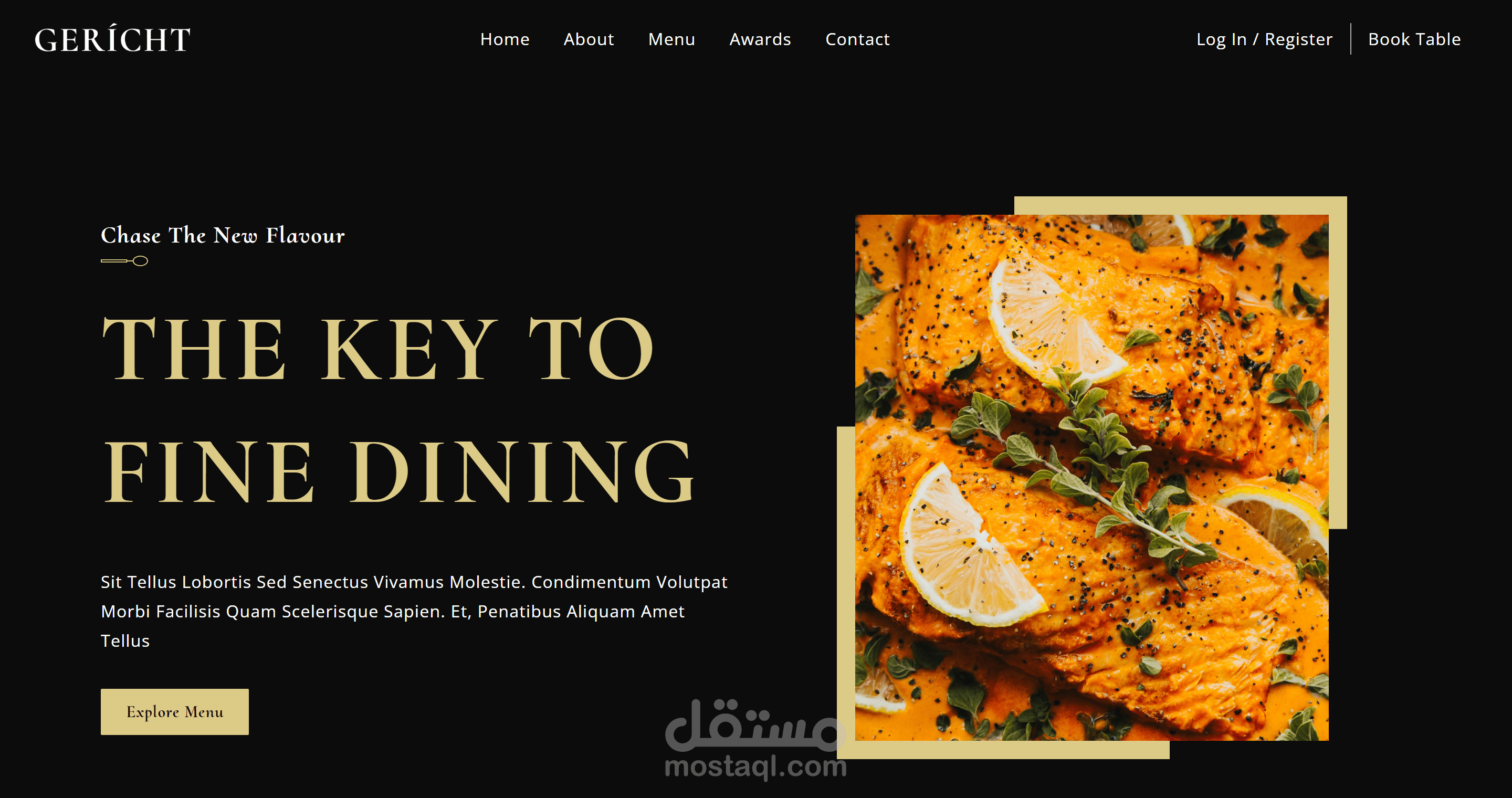Click Log In / Register link
Viewport: 1512px width, 798px height.
1264,39
